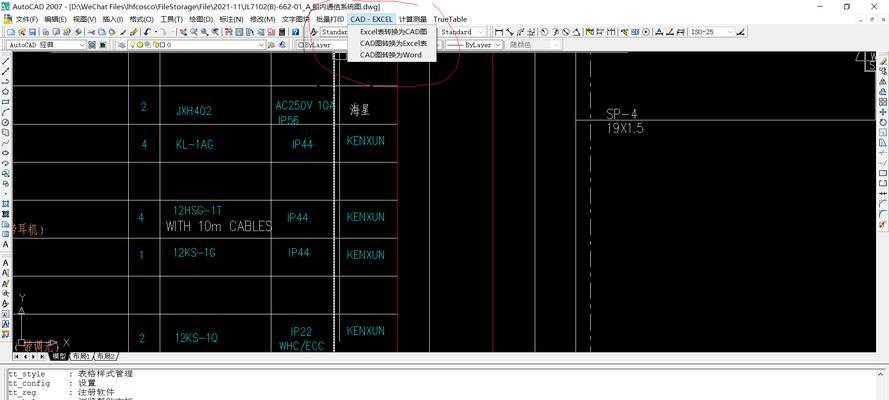Click the Dimension Style icon after the ISO-25 box
Screen dimensions: 889x400
(x=741, y=32)
